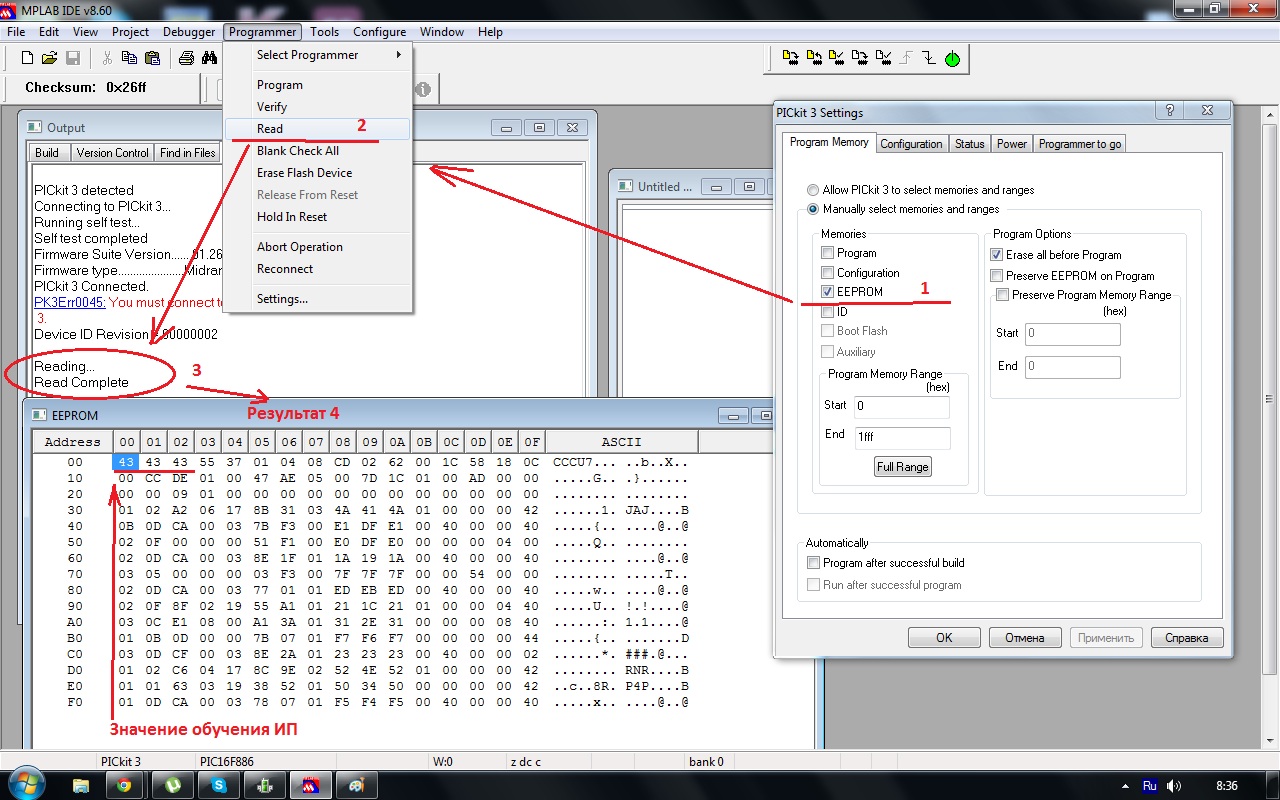Click the binoculars Find icon
The image size is (1280, 800).
[211, 59]
